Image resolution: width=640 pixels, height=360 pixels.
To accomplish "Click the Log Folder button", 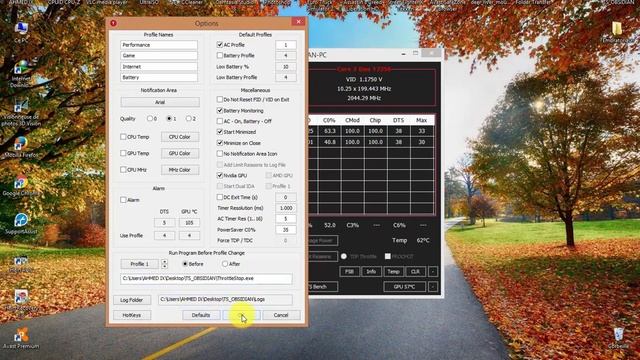I will tap(132, 300).
